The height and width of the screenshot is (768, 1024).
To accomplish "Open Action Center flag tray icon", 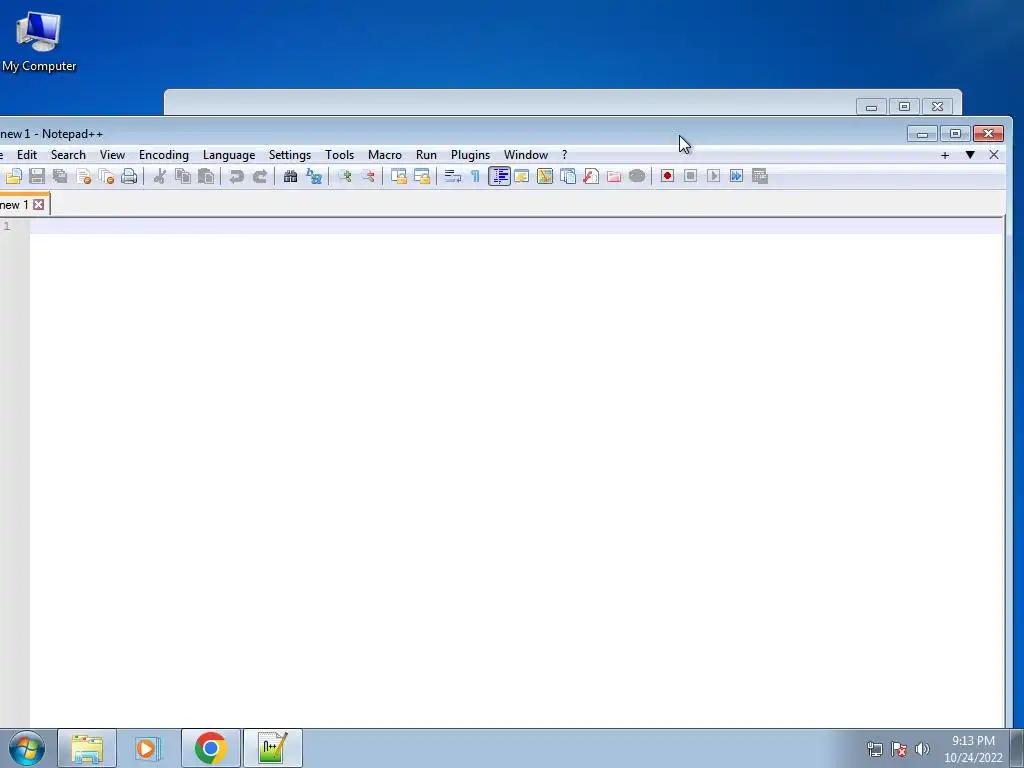I will 899,749.
